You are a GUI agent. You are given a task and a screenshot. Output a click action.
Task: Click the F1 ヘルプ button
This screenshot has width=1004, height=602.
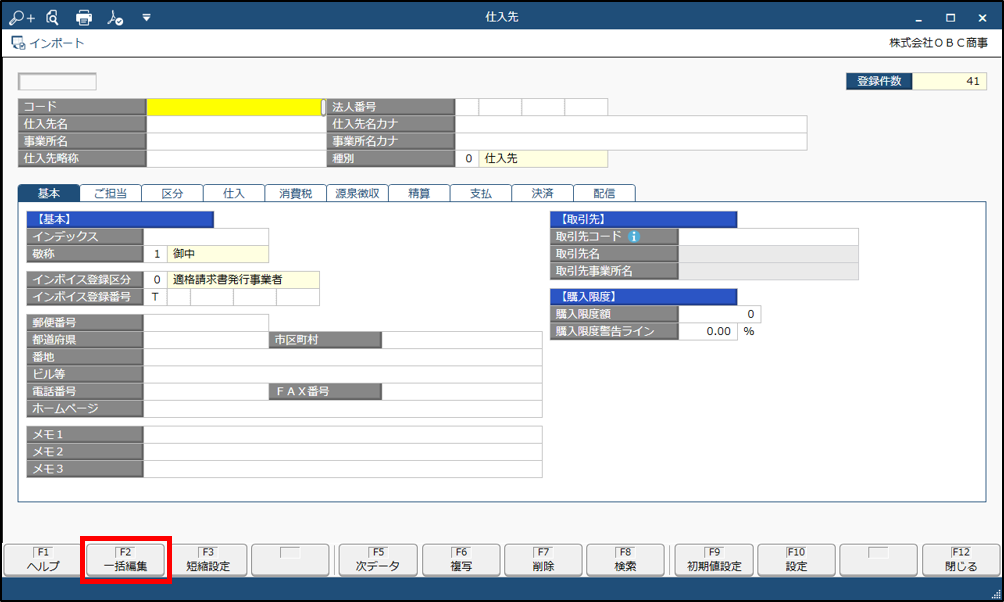44,560
